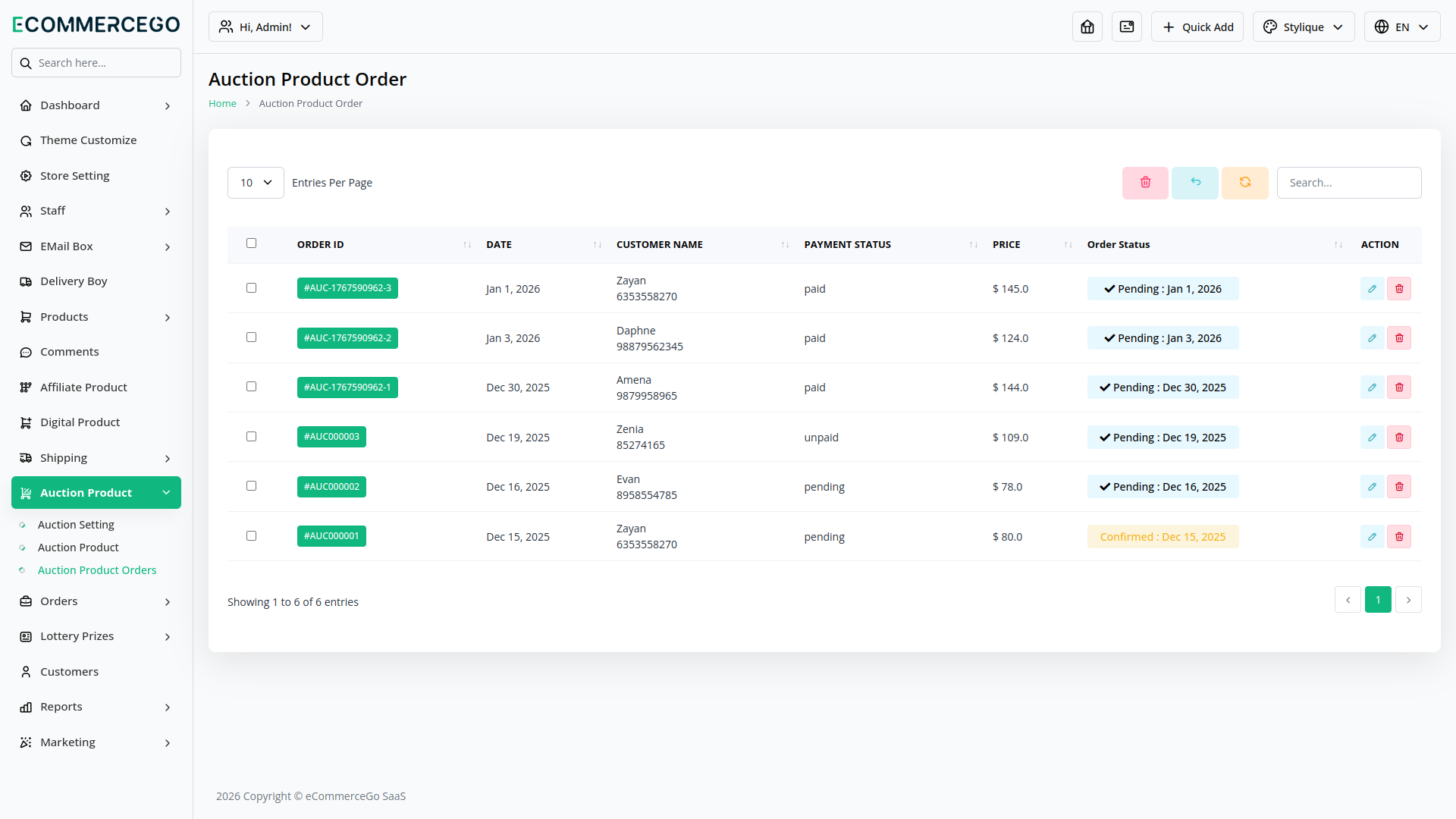The height and width of the screenshot is (819, 1456).
Task: Open Theme Customize in sidebar
Action: [96, 140]
